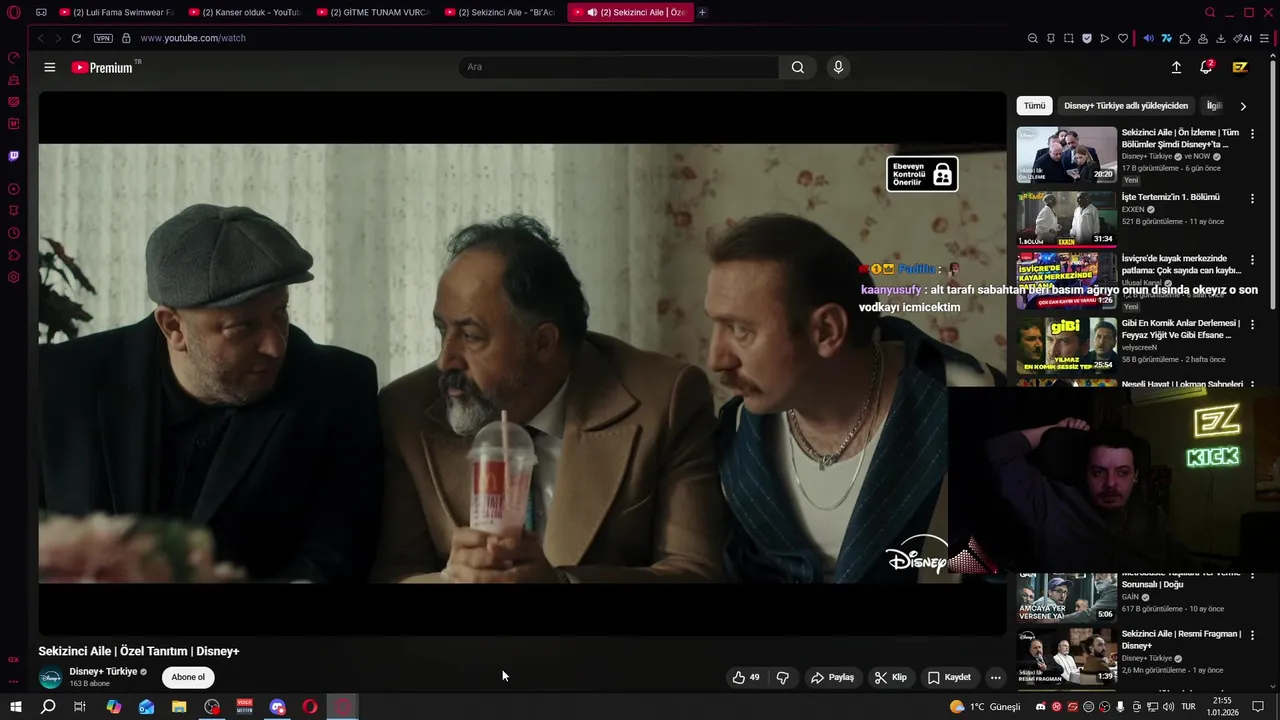Viewport: 1280px width, 720px height.
Task: Open Twitch panel in Opera sidebar
Action: 13,156
